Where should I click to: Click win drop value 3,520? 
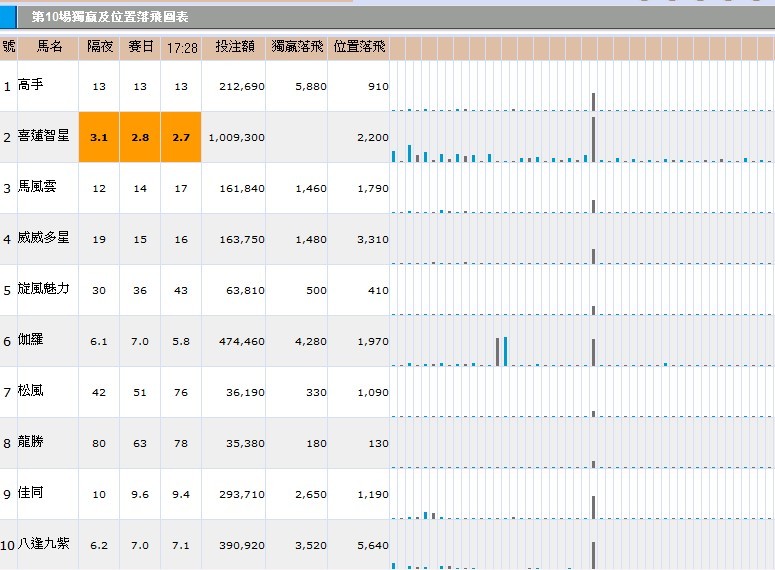click(x=311, y=545)
